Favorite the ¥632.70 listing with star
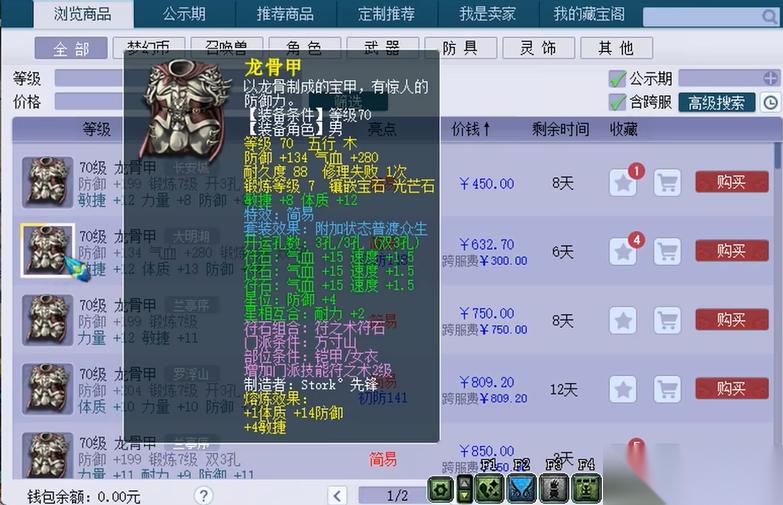Viewport: 783px width, 505px height. click(623, 251)
